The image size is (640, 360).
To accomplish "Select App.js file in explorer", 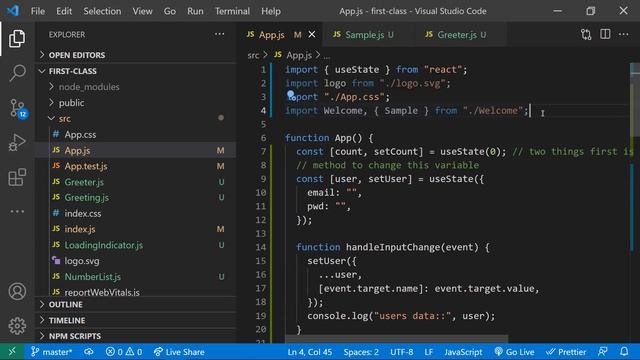I will click(x=137, y=150).
